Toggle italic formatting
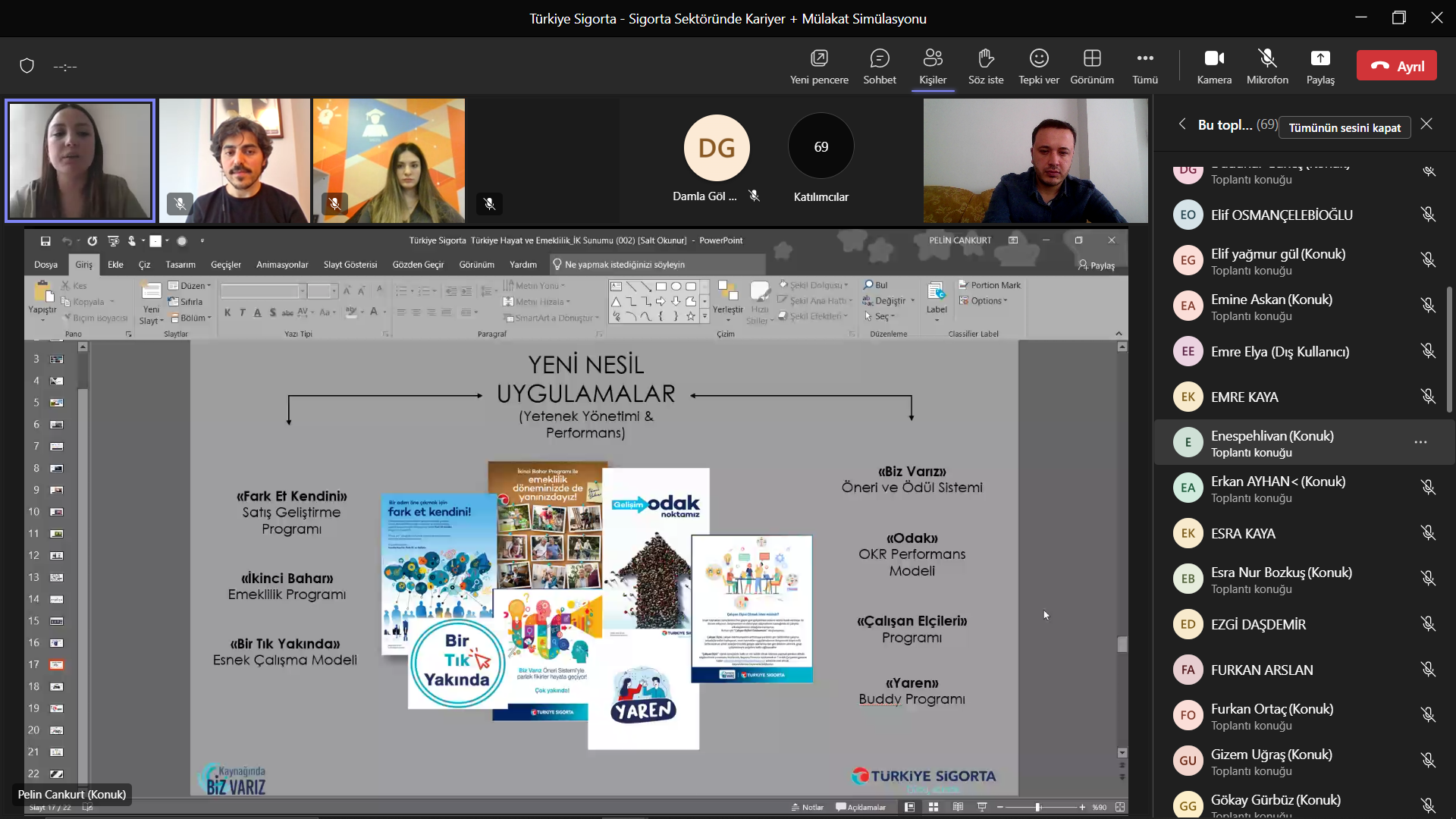The width and height of the screenshot is (1456, 819). 243,312
